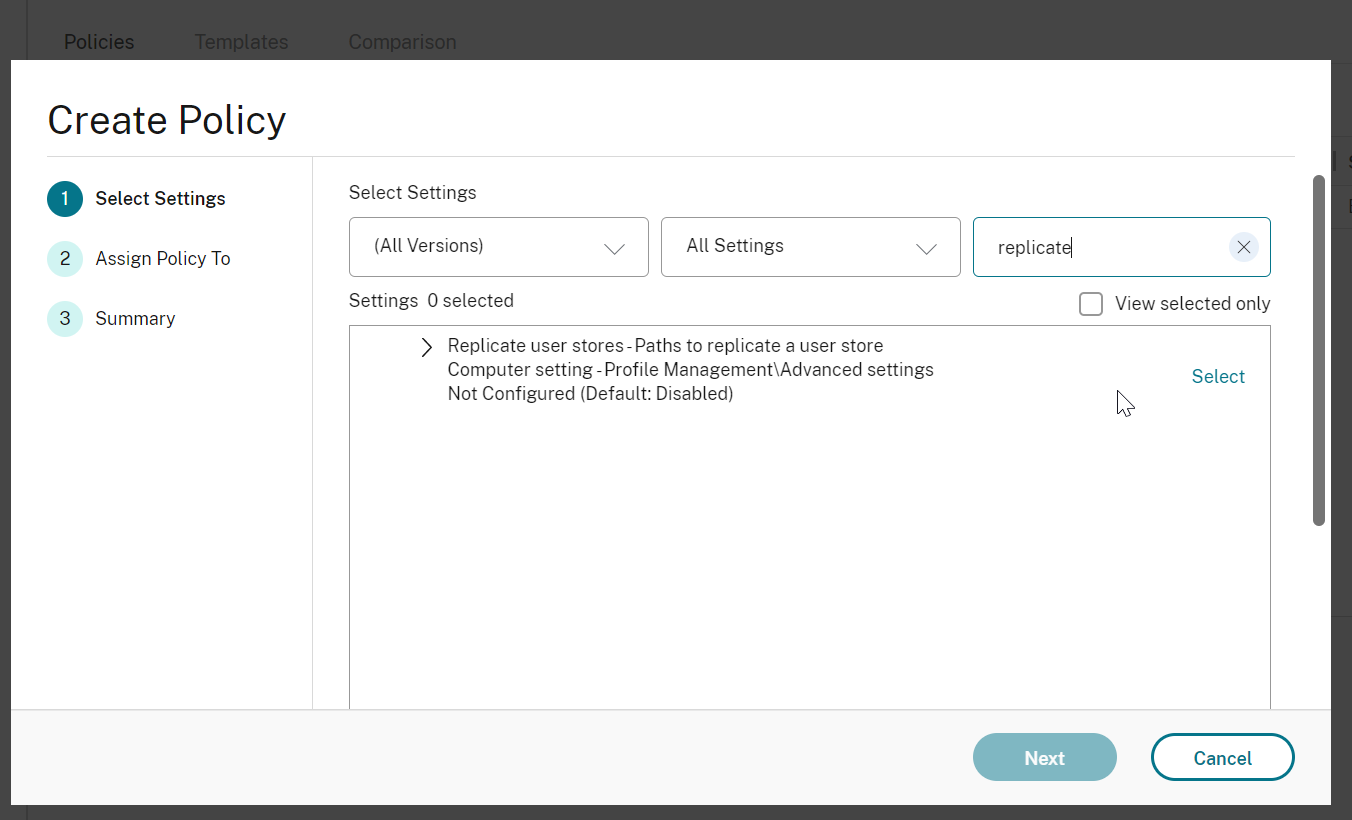
Task: Open the All Settings category dropdown
Action: 810,247
